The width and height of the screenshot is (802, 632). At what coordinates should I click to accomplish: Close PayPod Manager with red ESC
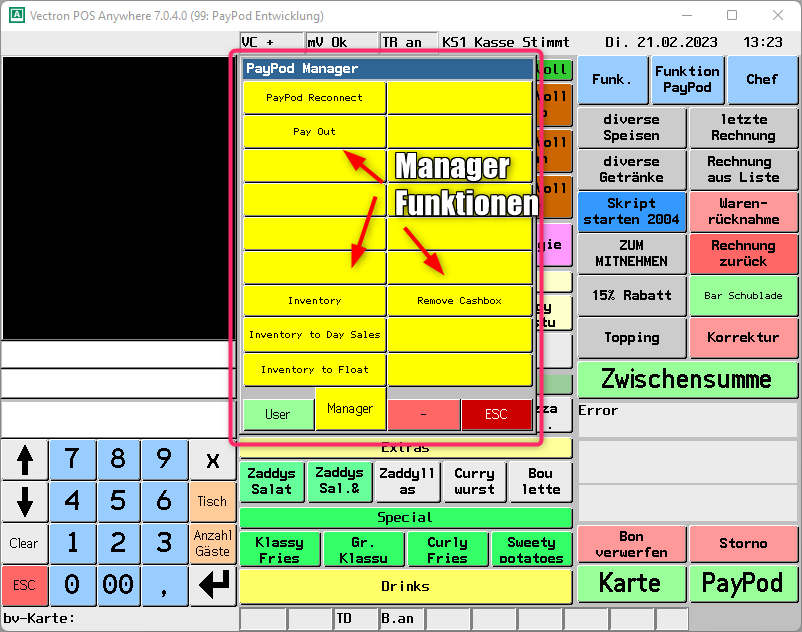tap(496, 414)
